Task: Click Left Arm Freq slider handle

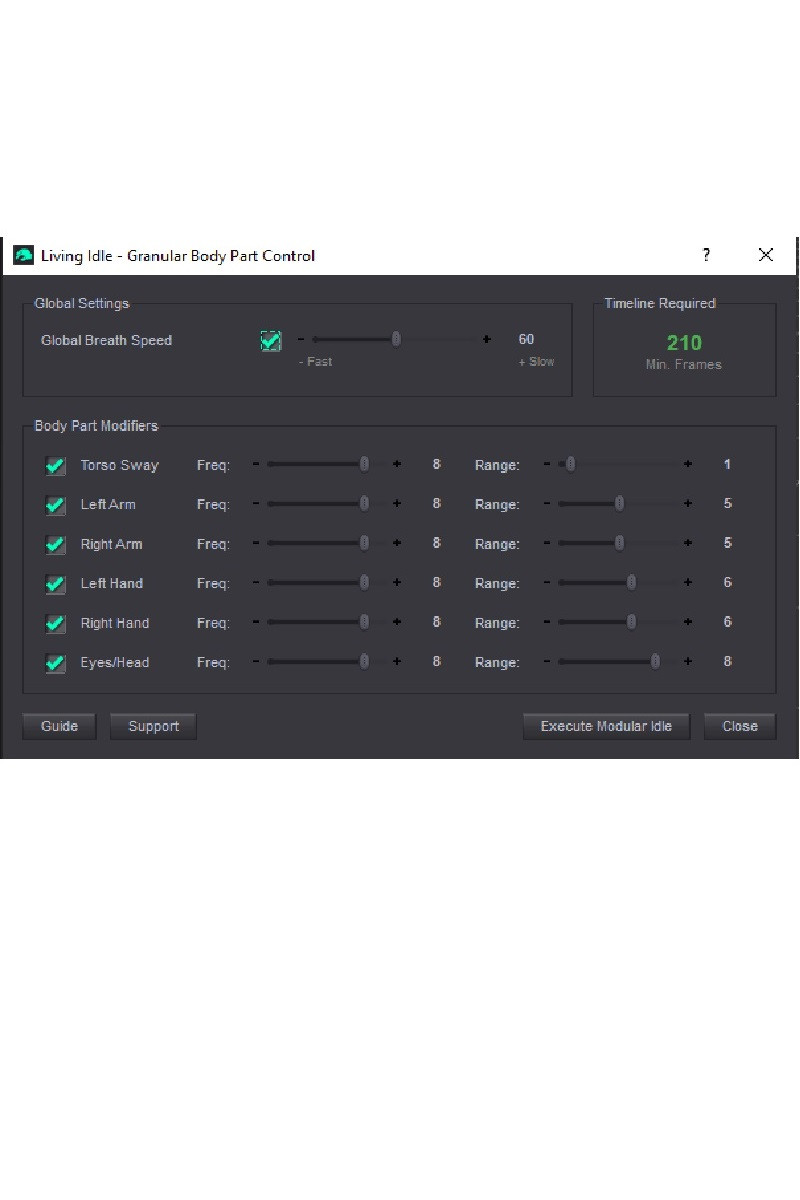Action: (x=364, y=503)
